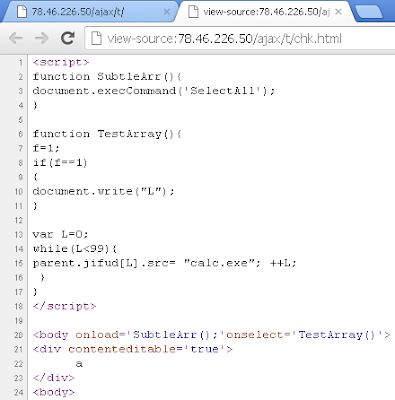The width and height of the screenshot is (395, 400).
Task: Click page icon in address bar
Action: tap(96, 38)
